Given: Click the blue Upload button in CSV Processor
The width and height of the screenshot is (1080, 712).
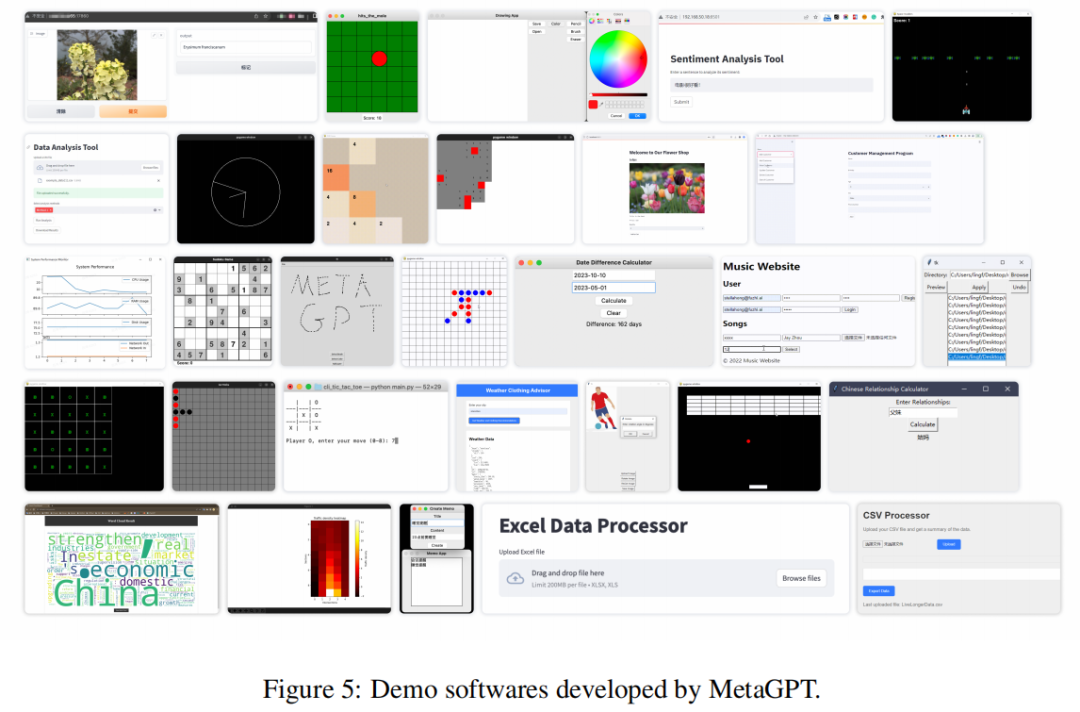Looking at the screenshot, I should [948, 544].
